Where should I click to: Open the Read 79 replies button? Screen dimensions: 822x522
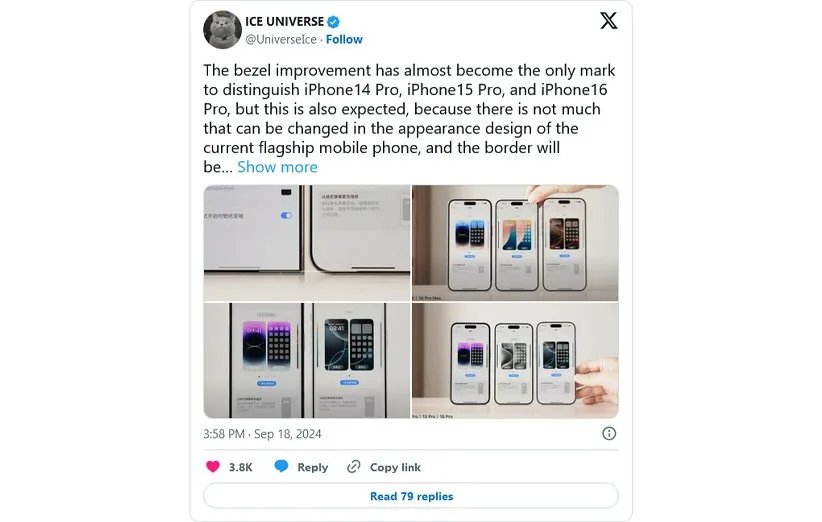(x=411, y=496)
